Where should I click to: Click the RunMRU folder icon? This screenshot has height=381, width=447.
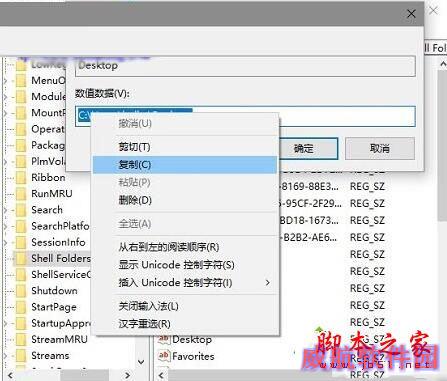(21, 194)
